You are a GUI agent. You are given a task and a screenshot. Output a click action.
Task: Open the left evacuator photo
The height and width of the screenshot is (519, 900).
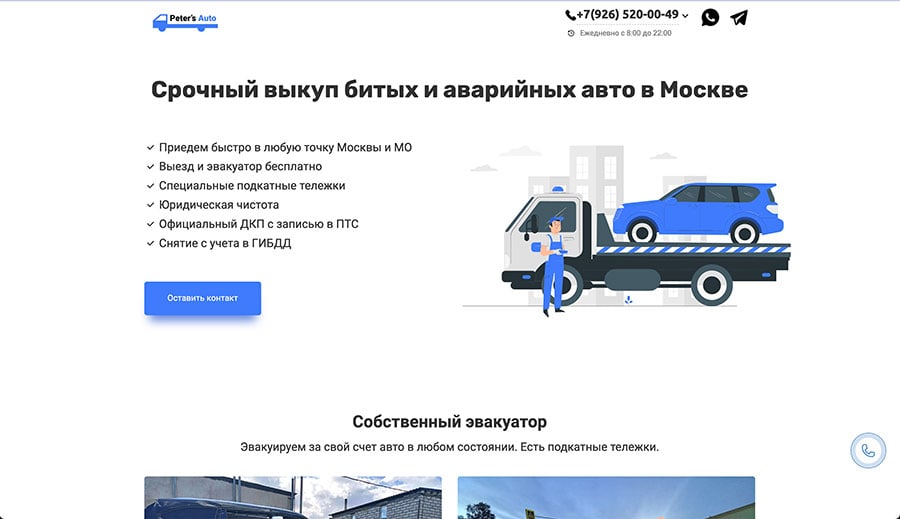pyautogui.click(x=293, y=497)
